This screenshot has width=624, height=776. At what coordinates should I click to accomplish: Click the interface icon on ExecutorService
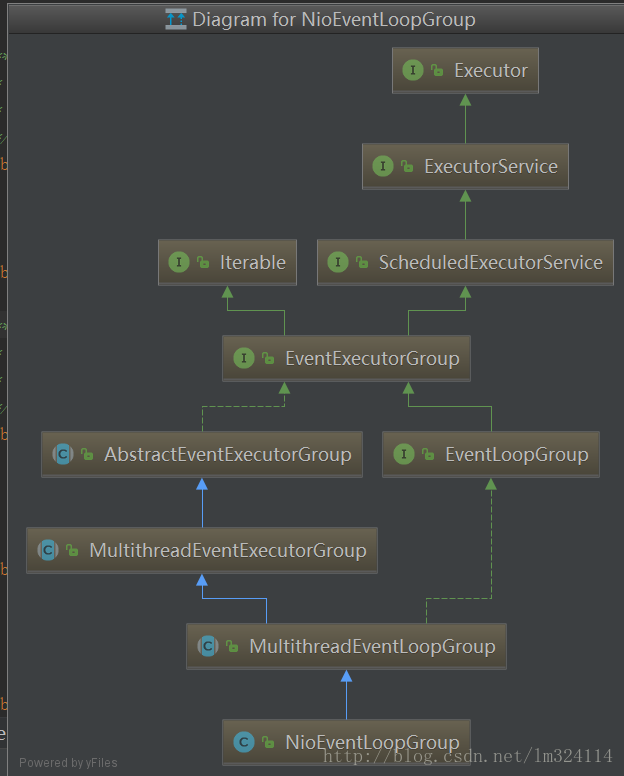pos(383,166)
